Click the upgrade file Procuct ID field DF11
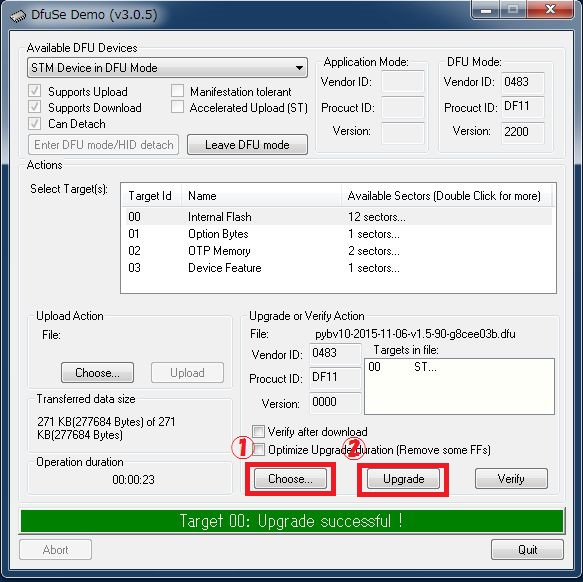583x582 pixels. 335,378
